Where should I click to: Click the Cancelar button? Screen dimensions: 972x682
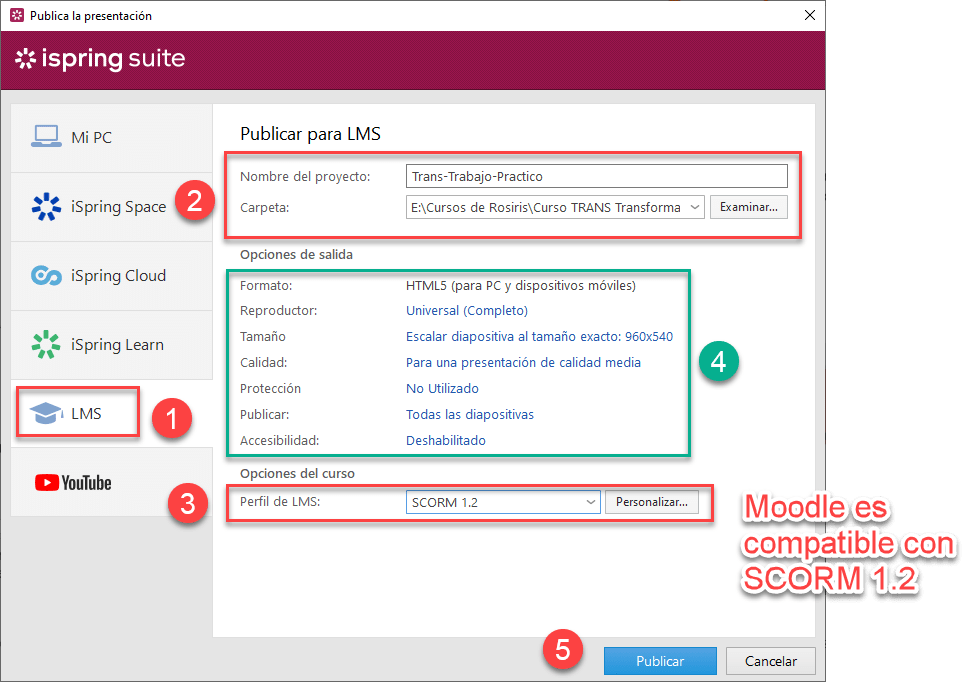[771, 661]
